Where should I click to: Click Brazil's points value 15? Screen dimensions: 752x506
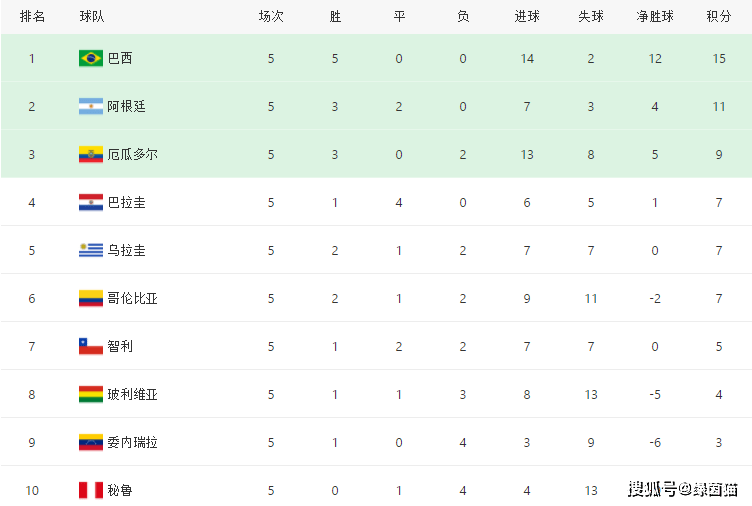[x=718, y=59]
